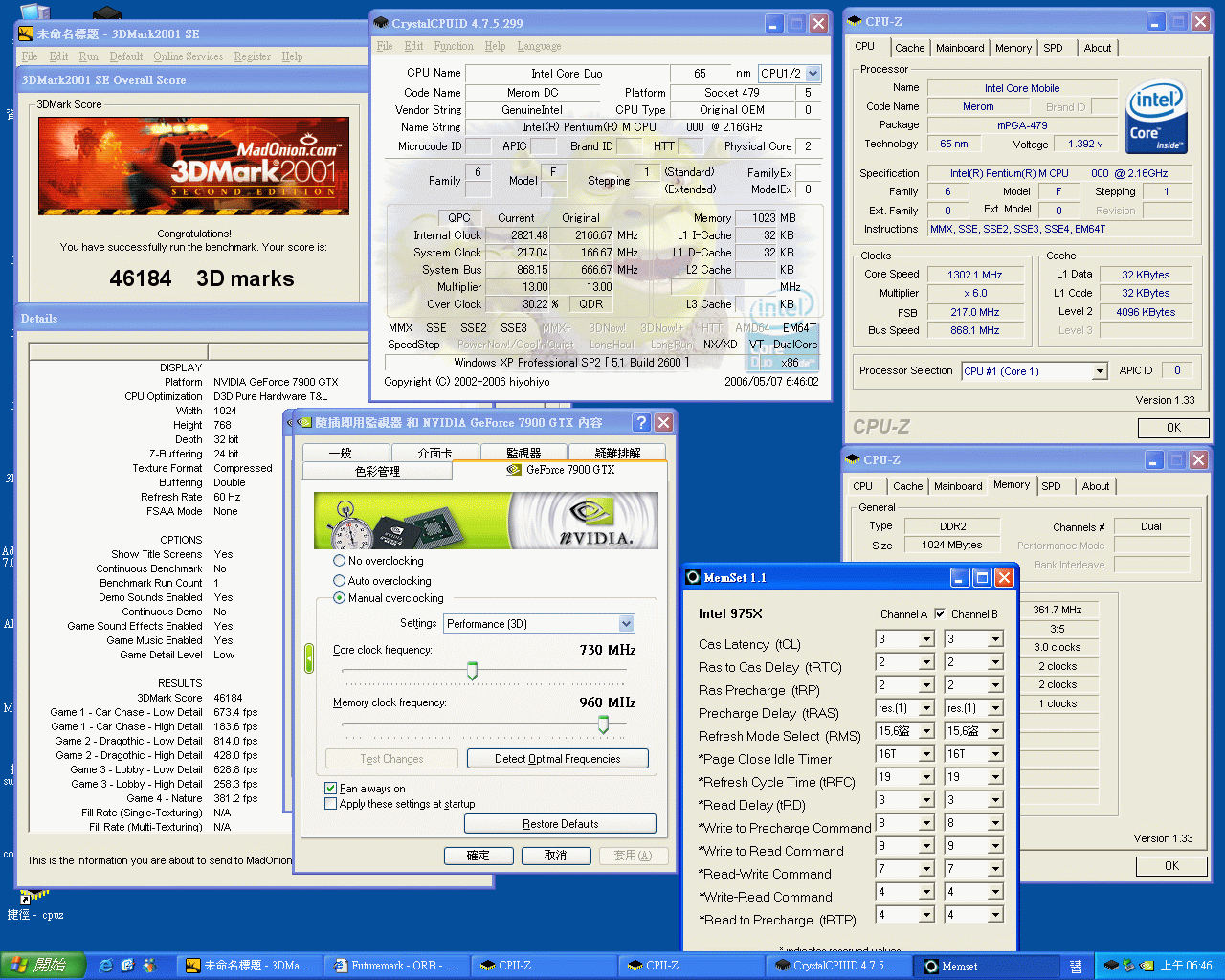Open the Start menu

click(x=43, y=966)
